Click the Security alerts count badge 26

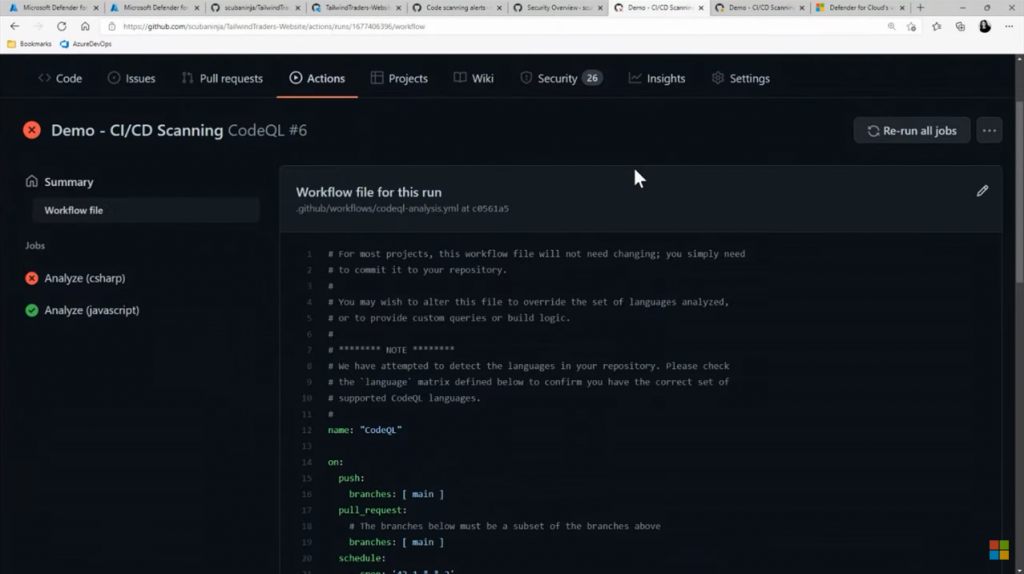592,78
